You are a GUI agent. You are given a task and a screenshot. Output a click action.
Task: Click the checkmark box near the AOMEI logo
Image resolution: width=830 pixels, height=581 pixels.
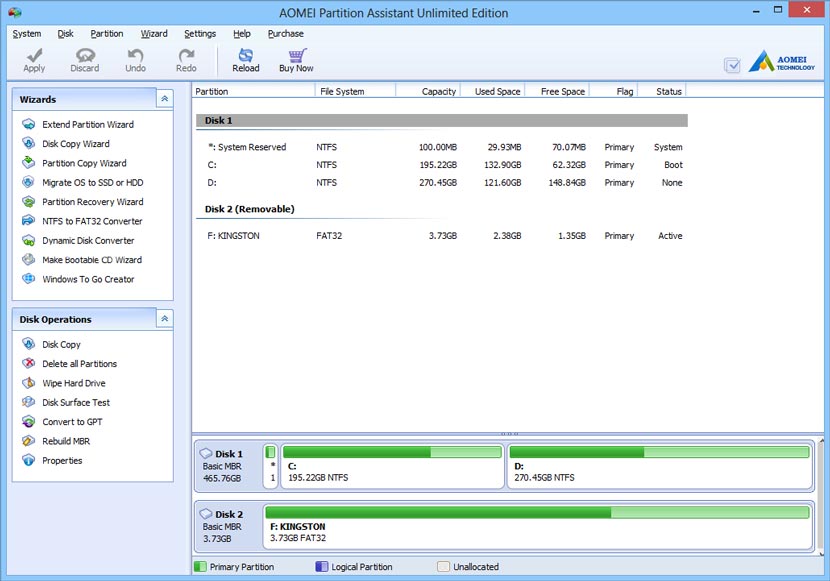[733, 62]
